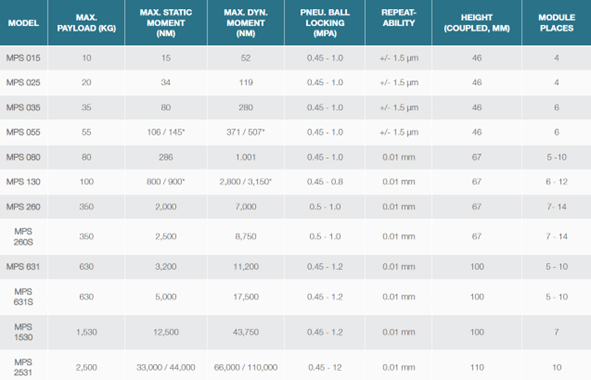Click the MPS 631 row label

[x=23, y=267]
